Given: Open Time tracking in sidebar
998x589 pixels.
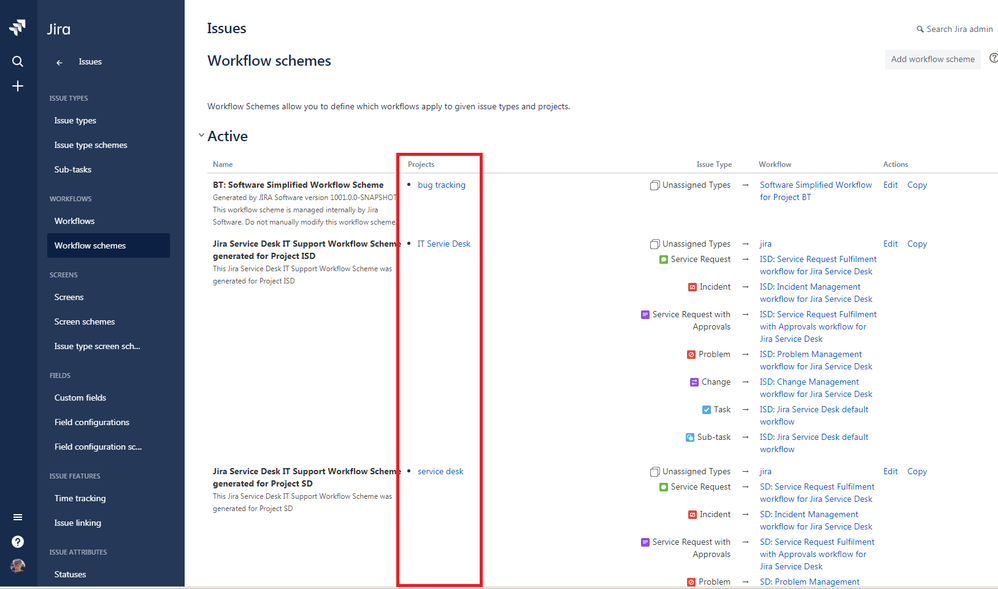Looking at the screenshot, I should tap(80, 499).
